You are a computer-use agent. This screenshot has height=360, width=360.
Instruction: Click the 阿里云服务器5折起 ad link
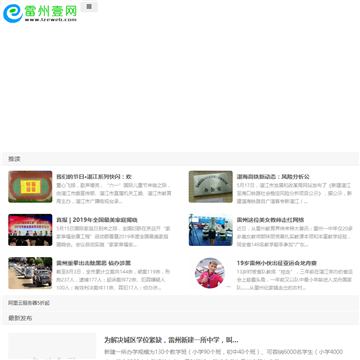[29, 303]
